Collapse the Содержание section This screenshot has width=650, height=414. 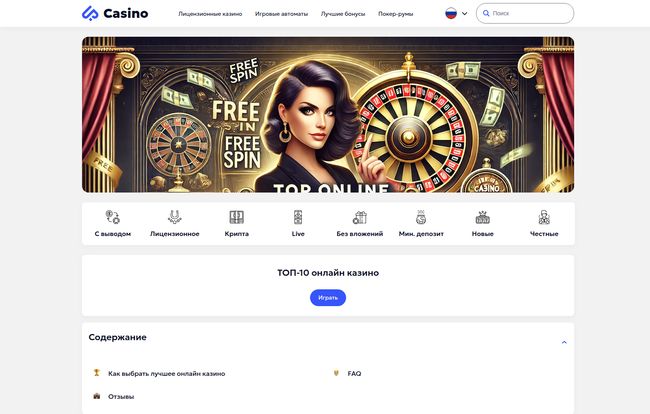tap(564, 342)
